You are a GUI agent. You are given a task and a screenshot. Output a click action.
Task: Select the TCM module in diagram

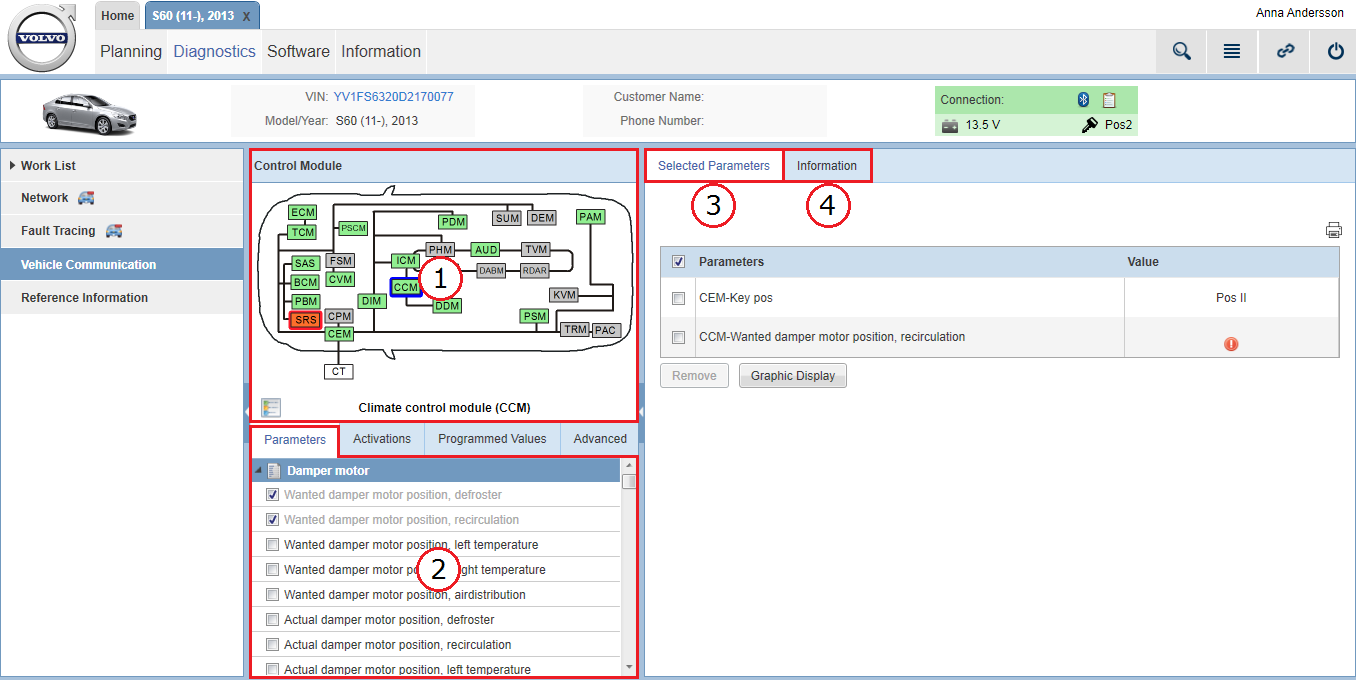303,232
